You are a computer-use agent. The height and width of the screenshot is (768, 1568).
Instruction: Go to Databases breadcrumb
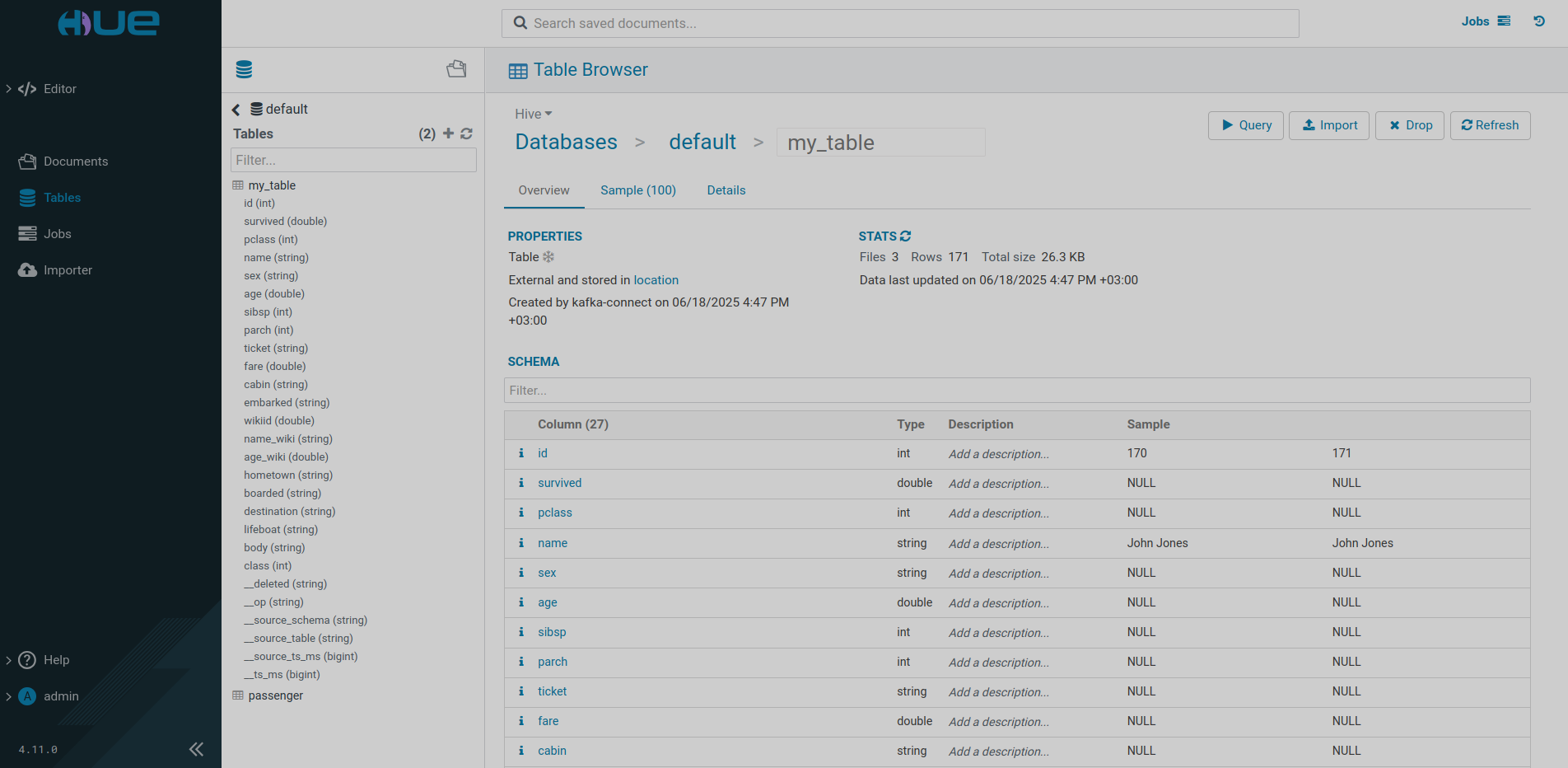click(566, 142)
